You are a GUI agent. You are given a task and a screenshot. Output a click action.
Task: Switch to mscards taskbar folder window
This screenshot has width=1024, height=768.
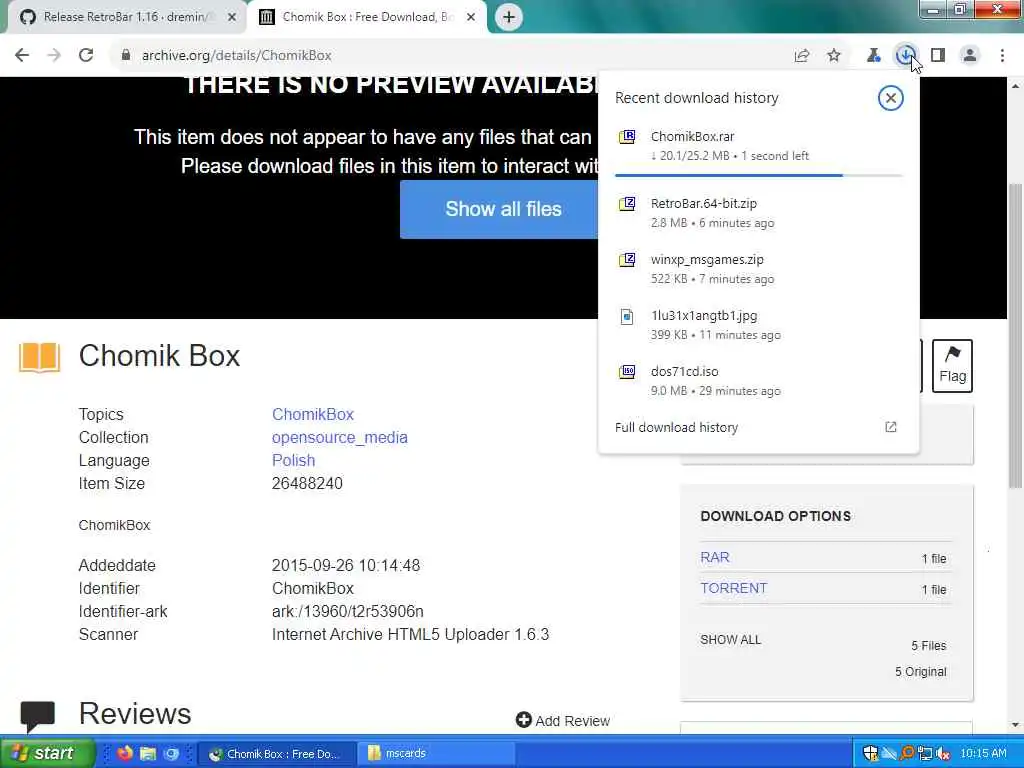pos(436,754)
